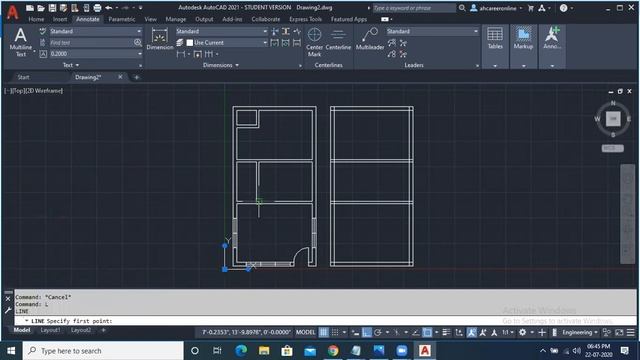Click the Linear dimension icon in Dimensions panel
Viewport: 640px width, 360px height.
[181, 54]
